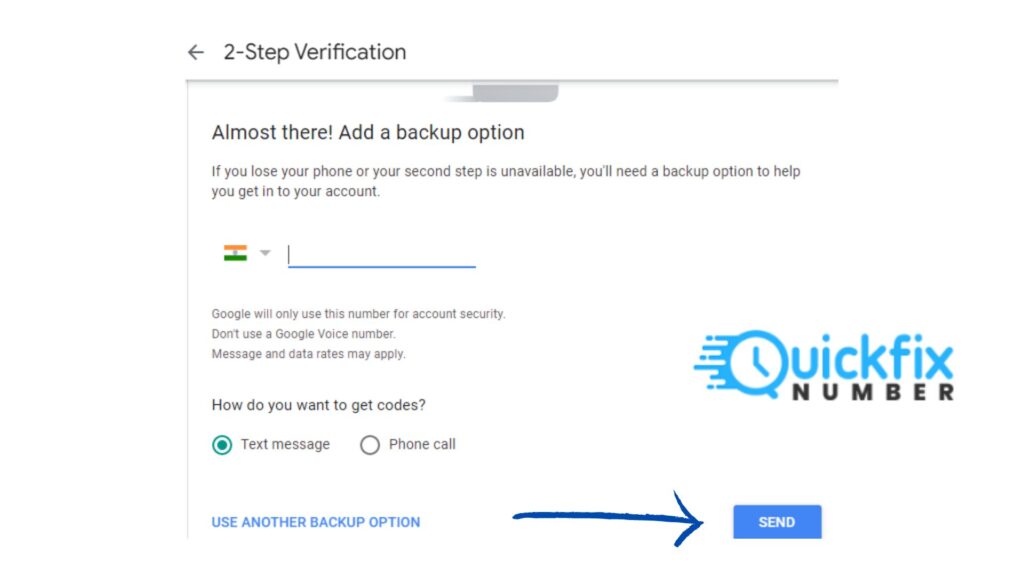1024x576 pixels.
Task: Click "Almost there! Add a backup option" heading
Action: click(368, 133)
